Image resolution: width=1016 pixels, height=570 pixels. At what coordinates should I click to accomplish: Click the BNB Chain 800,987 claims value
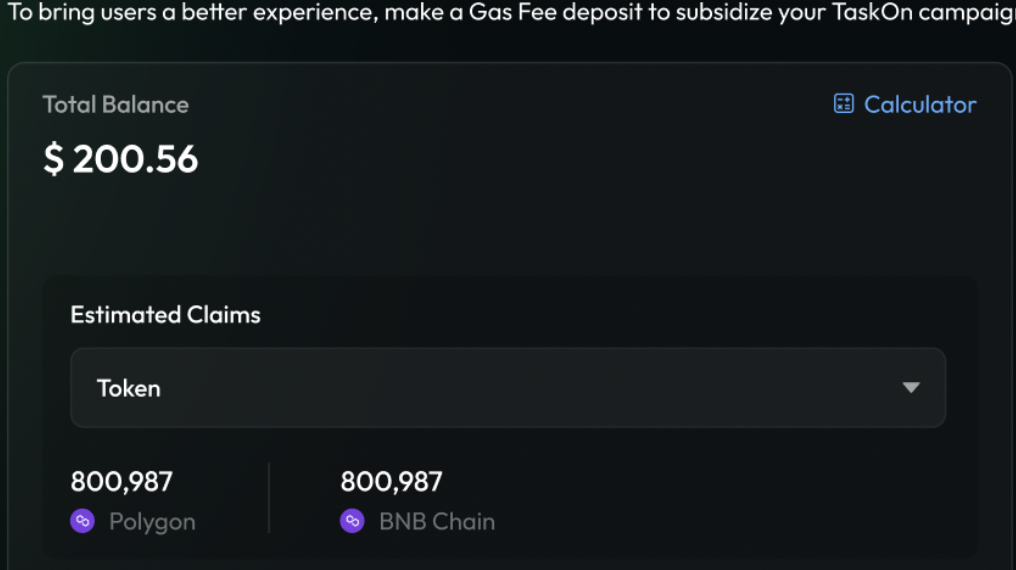[391, 482]
